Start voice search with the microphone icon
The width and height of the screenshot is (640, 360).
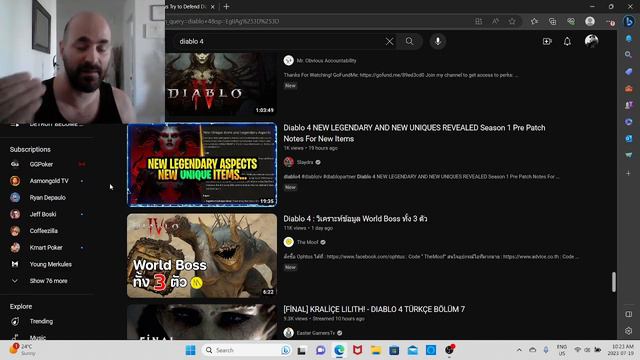click(x=438, y=41)
